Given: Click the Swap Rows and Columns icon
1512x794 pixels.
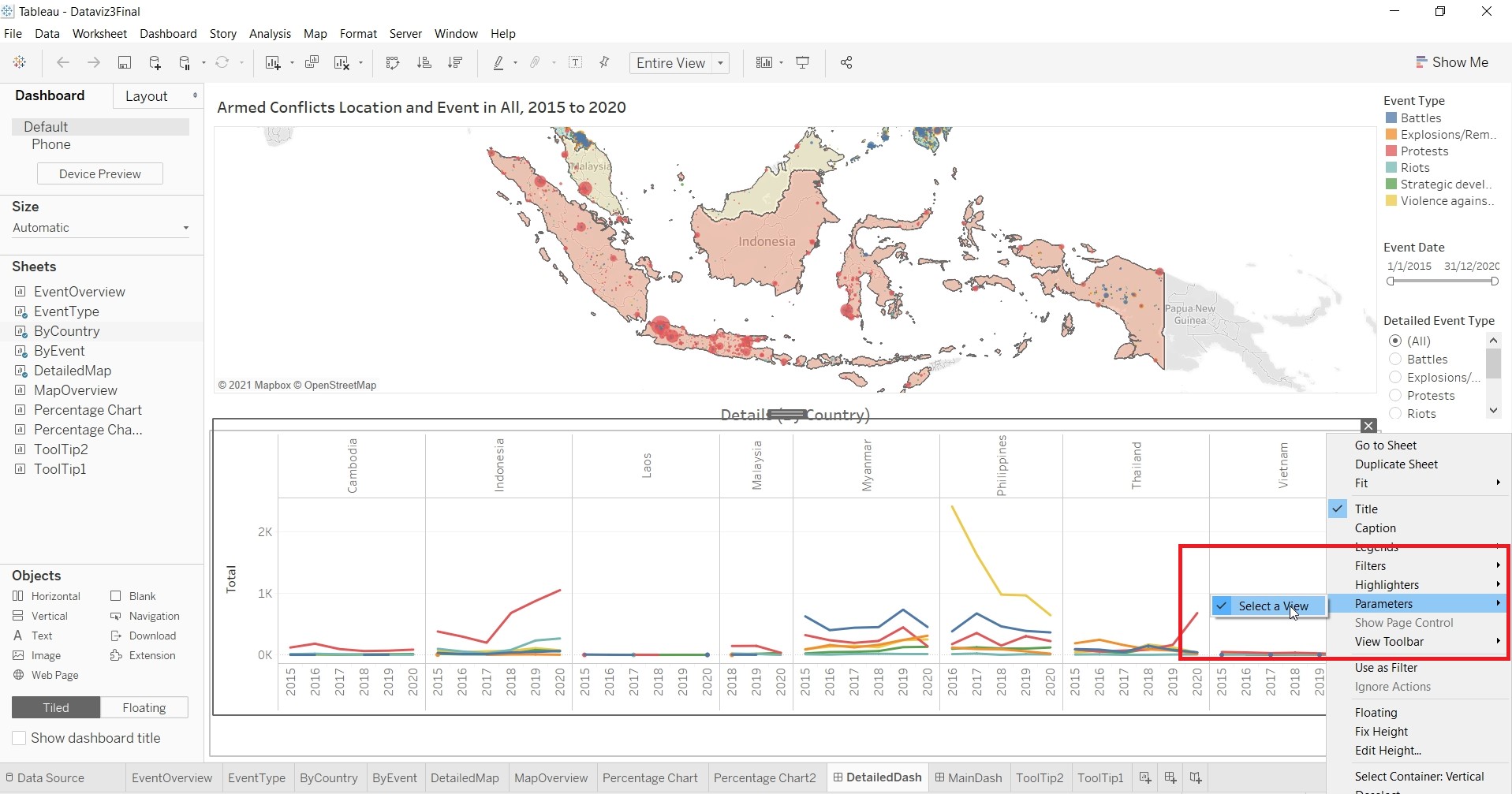Looking at the screenshot, I should pyautogui.click(x=392, y=63).
